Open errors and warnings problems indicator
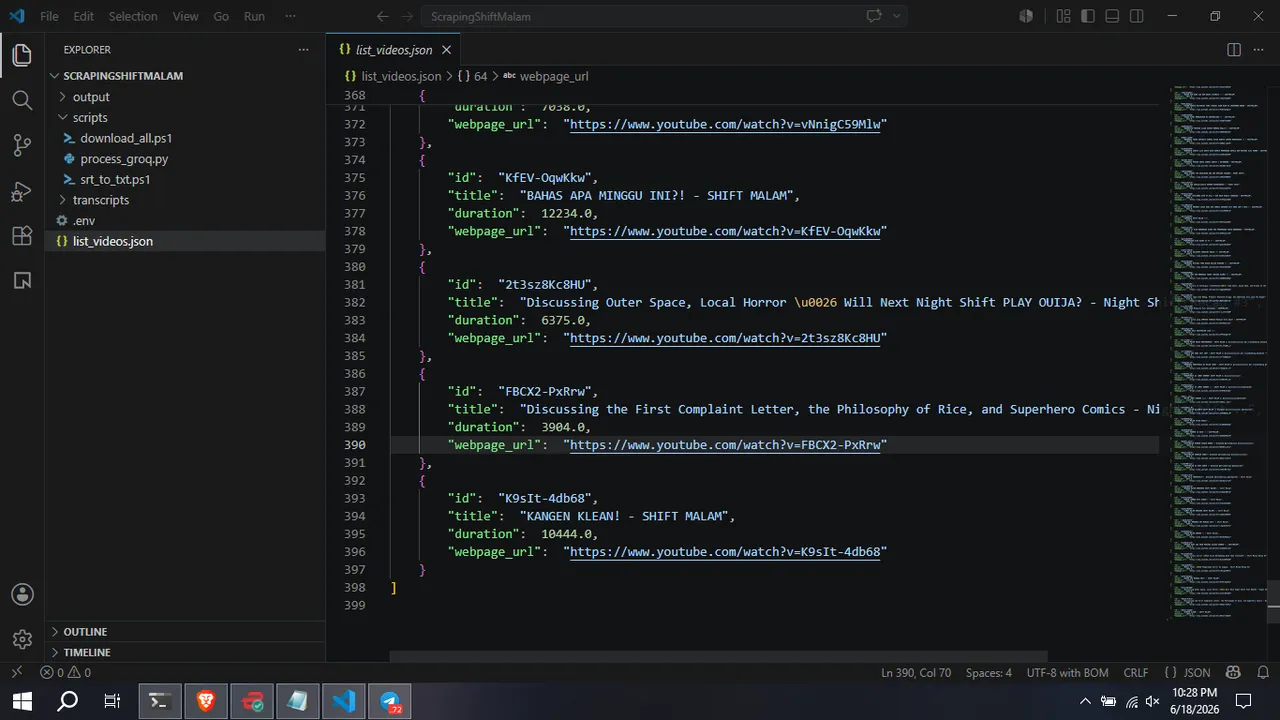This screenshot has height=720, width=1280. click(65, 673)
